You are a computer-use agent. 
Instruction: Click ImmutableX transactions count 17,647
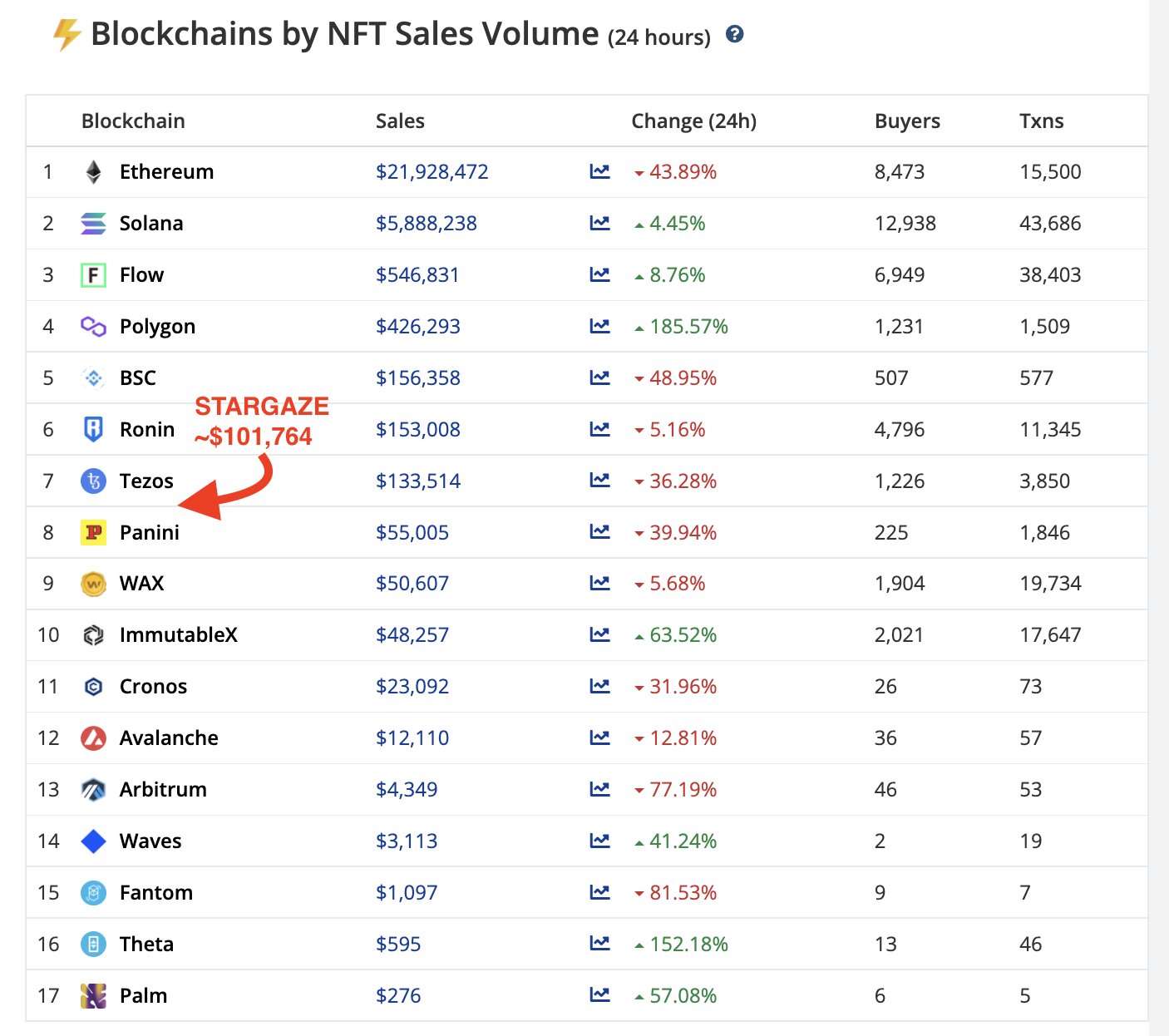1050,635
